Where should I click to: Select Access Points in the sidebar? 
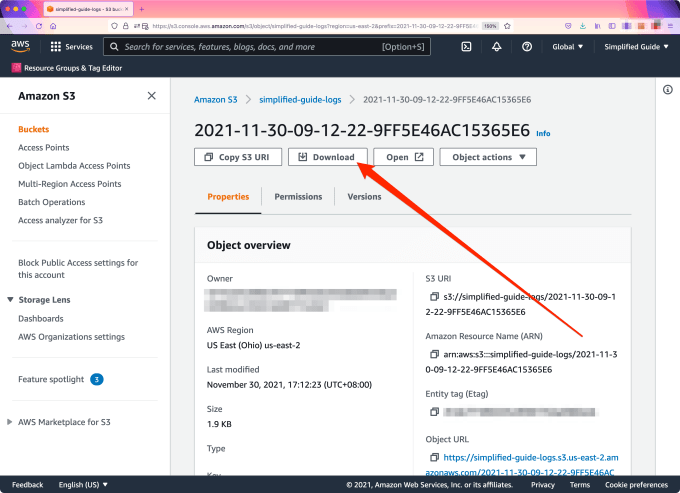click(x=44, y=147)
